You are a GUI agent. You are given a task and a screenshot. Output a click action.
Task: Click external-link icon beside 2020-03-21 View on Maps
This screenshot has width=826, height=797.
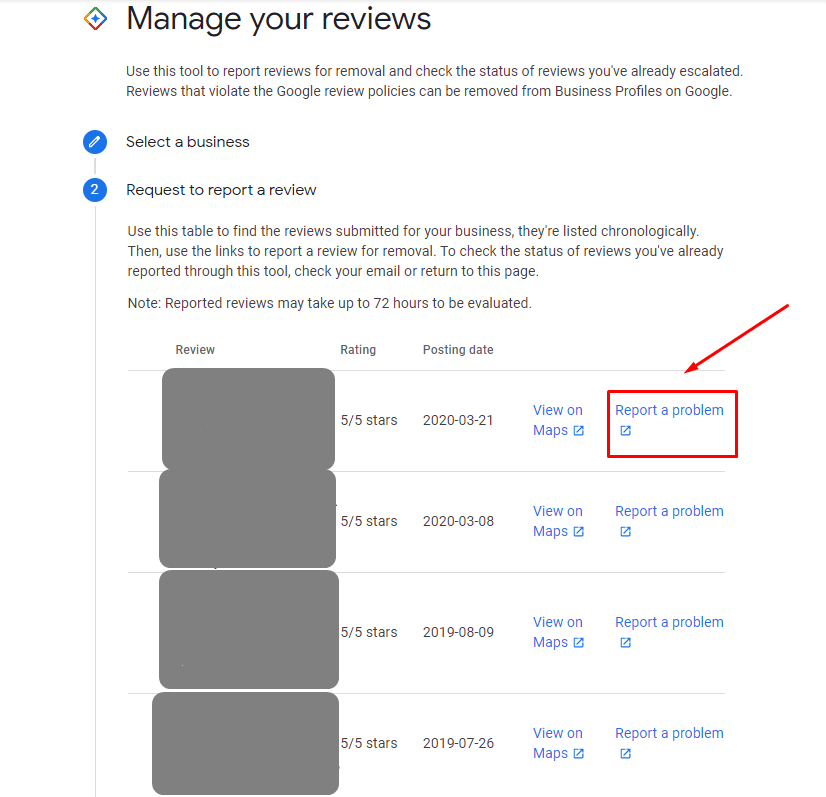[x=578, y=431]
